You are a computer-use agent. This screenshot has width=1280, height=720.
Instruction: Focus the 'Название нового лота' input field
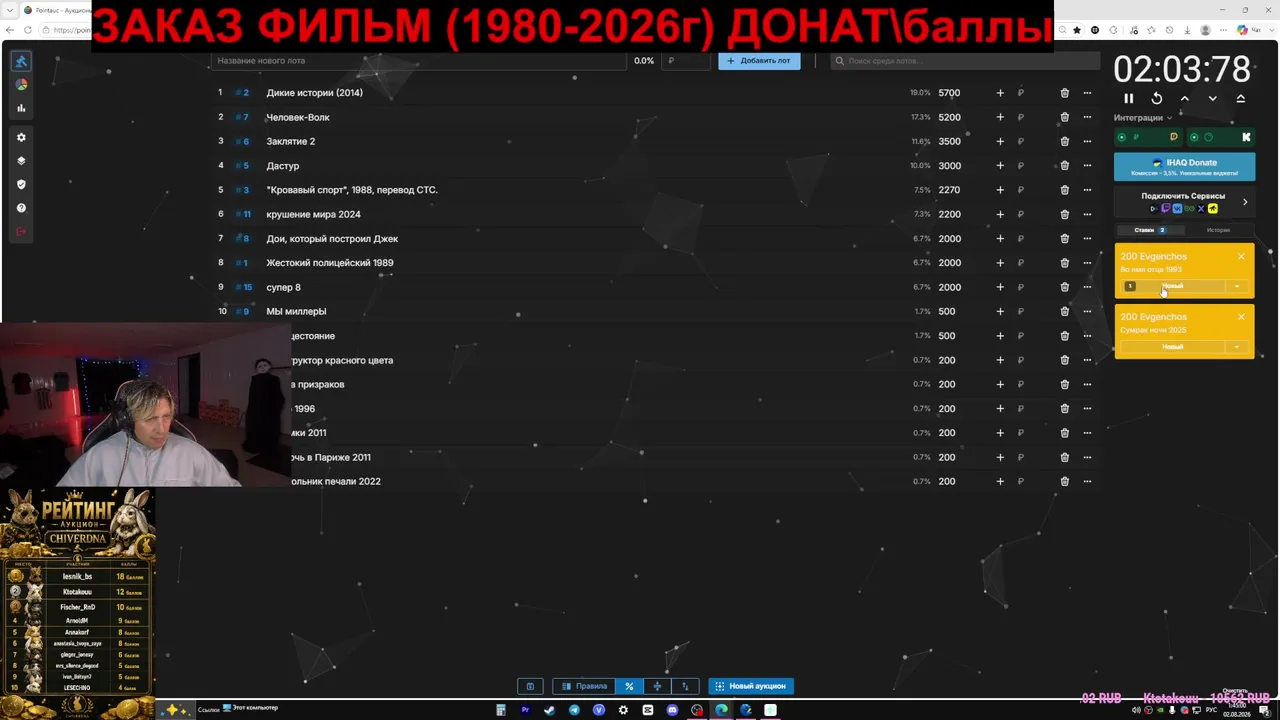[x=418, y=61]
